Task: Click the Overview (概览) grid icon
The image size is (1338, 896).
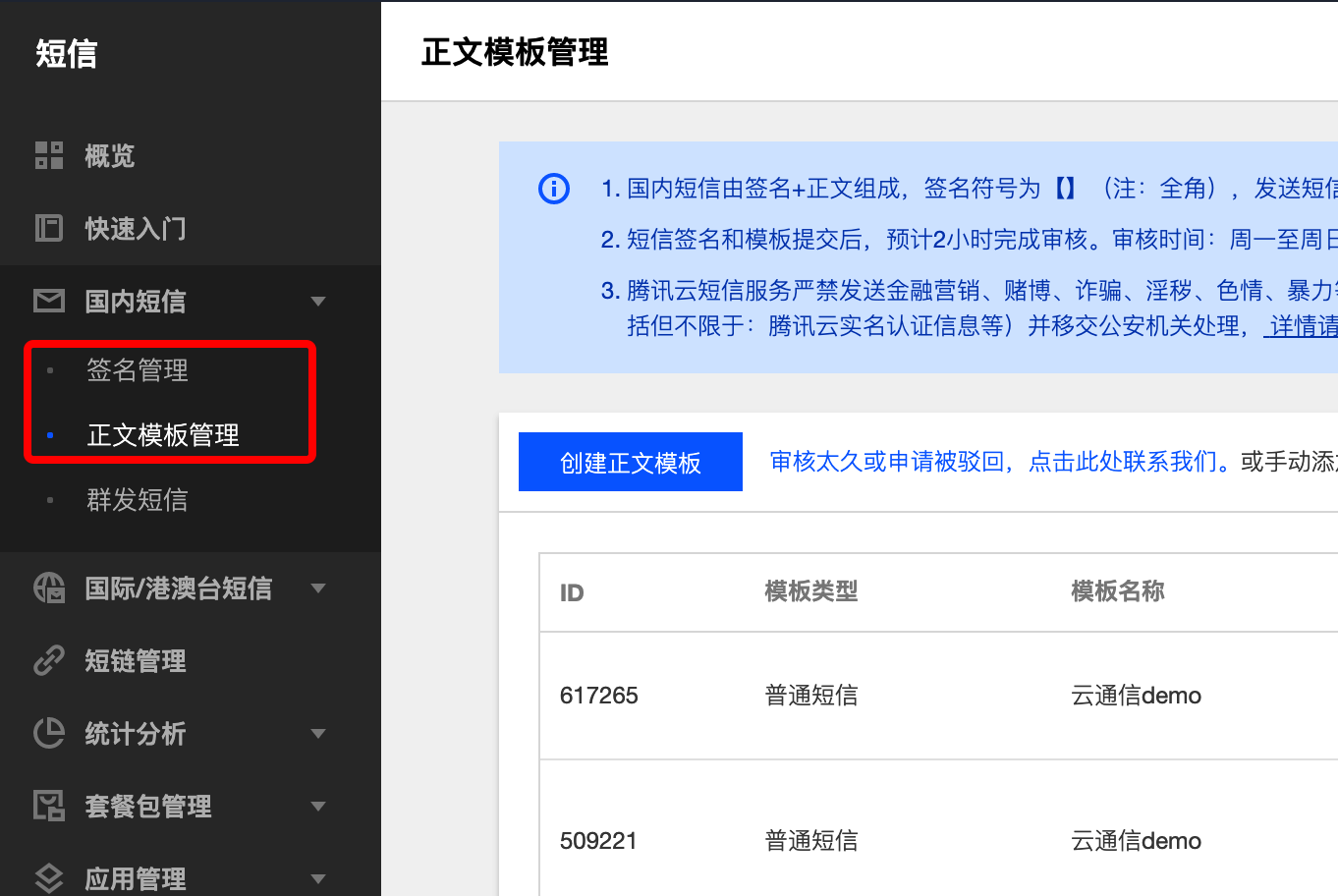Action: click(x=49, y=155)
